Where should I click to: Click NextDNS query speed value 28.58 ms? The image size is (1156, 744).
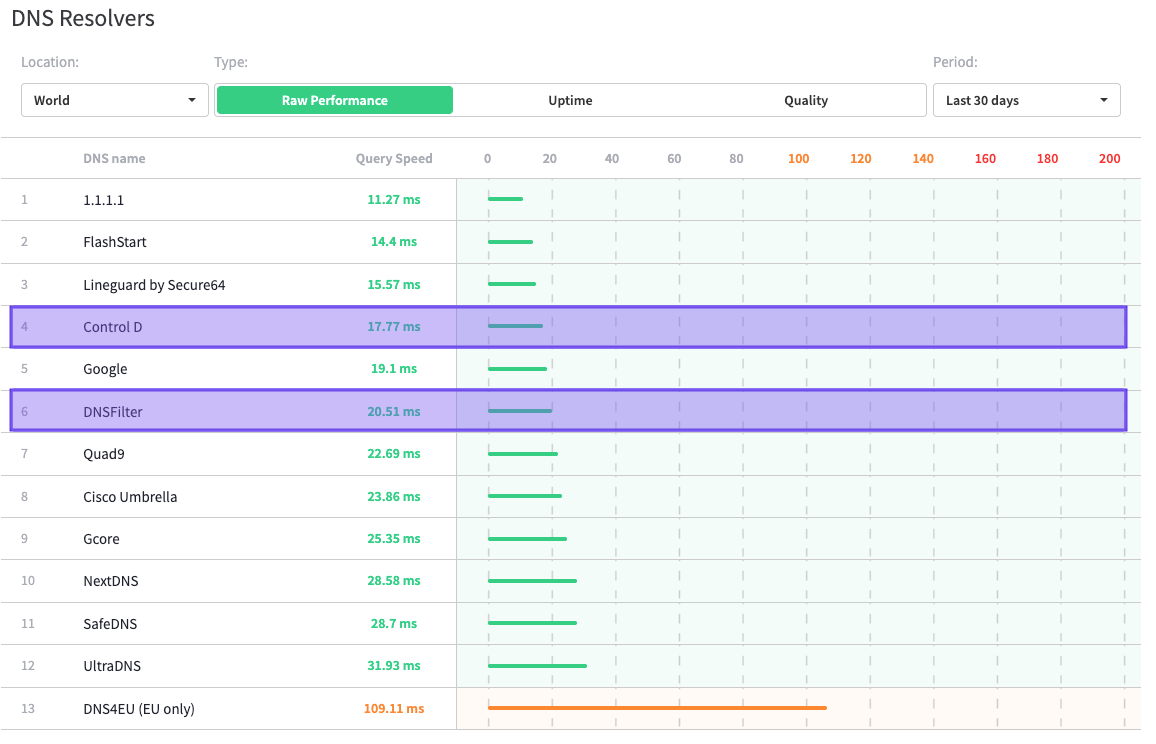pyautogui.click(x=394, y=581)
